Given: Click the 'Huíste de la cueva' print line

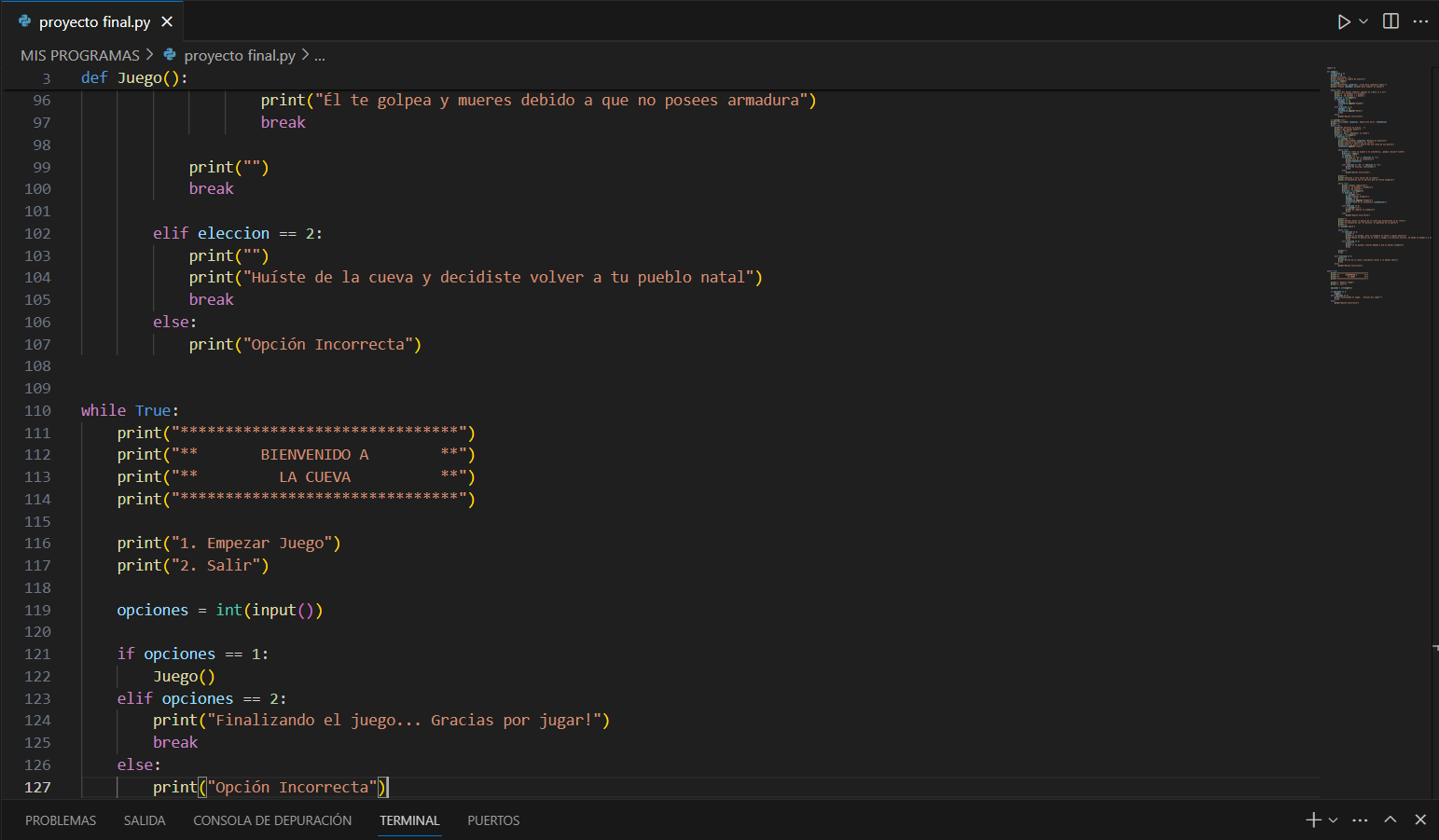Looking at the screenshot, I should (476, 277).
